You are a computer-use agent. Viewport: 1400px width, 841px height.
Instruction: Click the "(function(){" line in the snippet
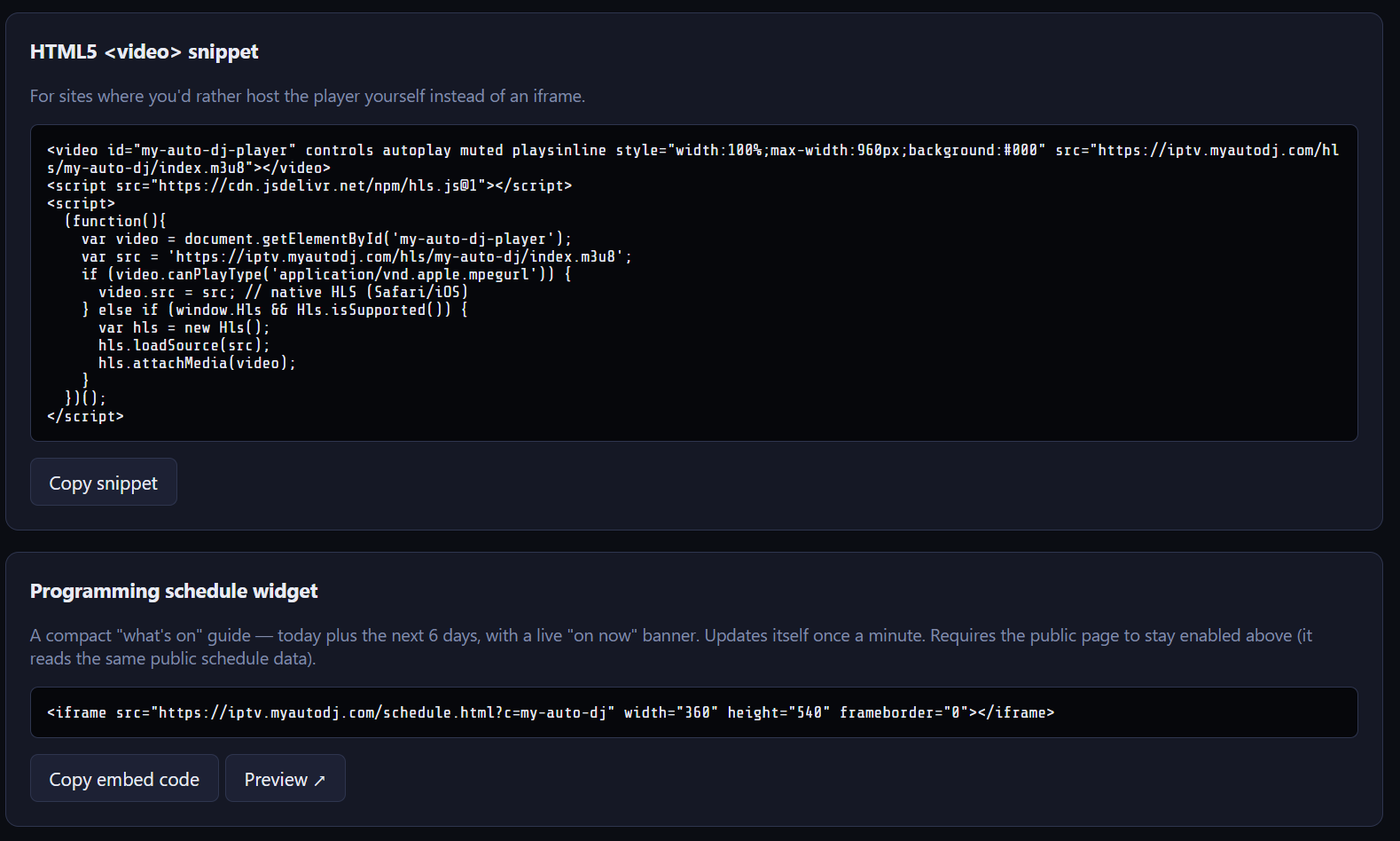click(x=115, y=221)
